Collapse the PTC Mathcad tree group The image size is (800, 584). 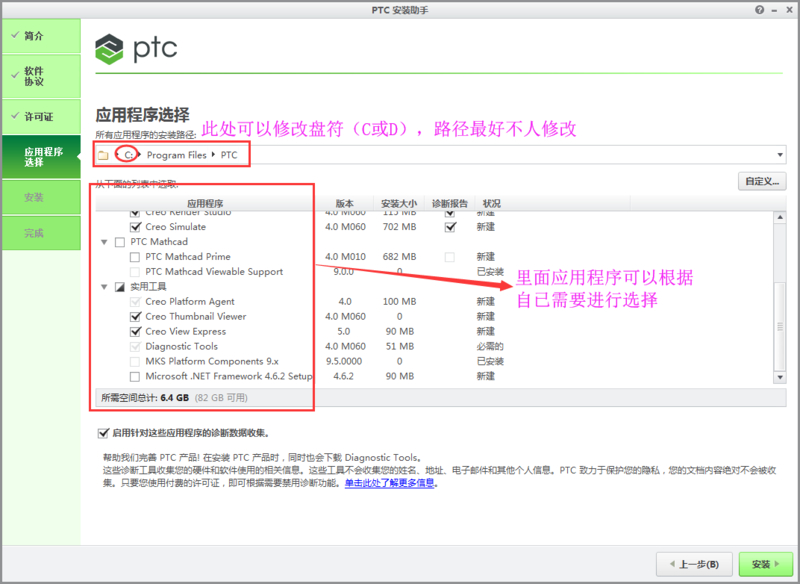pyautogui.click(x=104, y=242)
